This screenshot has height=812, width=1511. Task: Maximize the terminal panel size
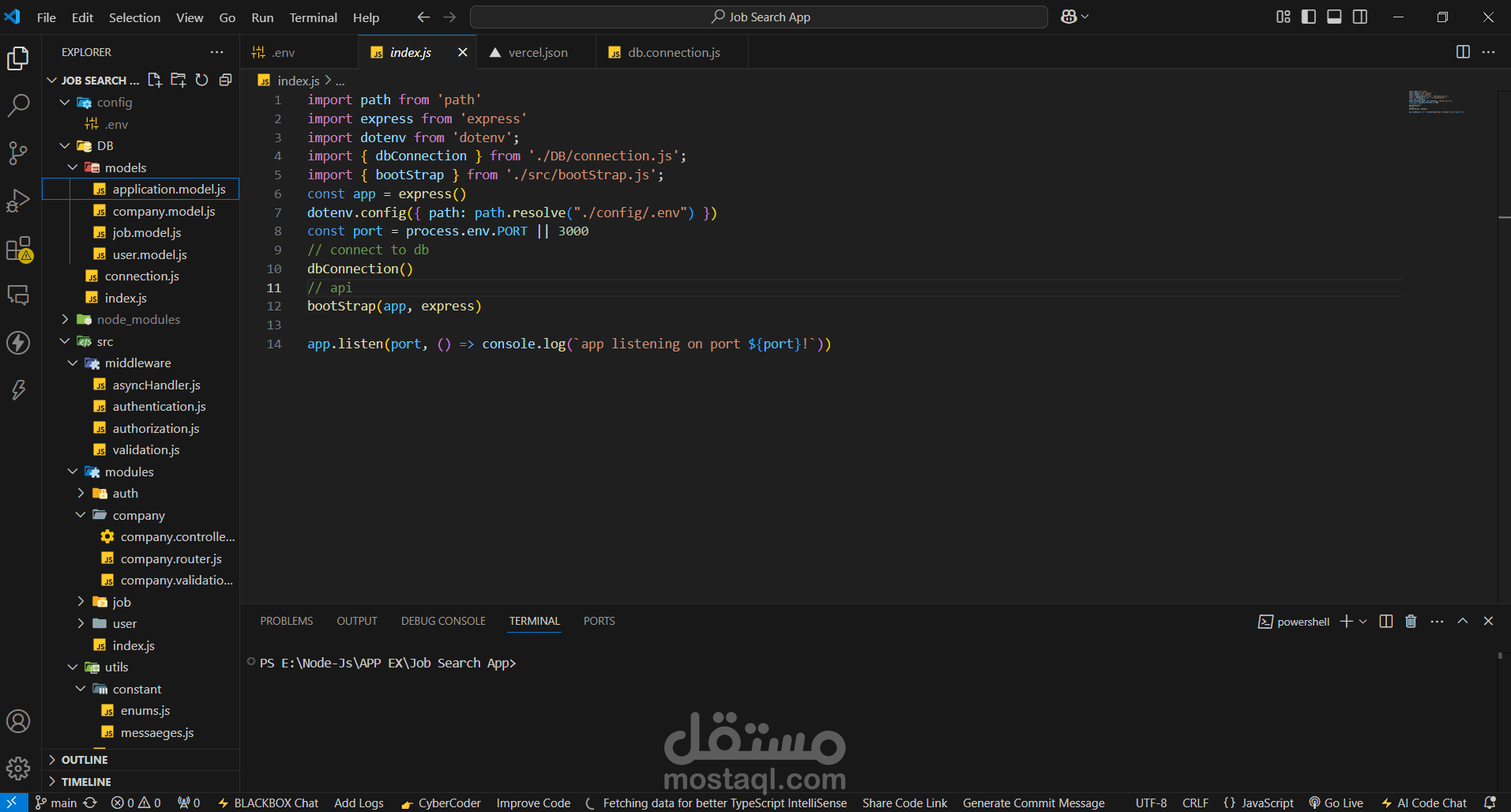click(x=1463, y=622)
